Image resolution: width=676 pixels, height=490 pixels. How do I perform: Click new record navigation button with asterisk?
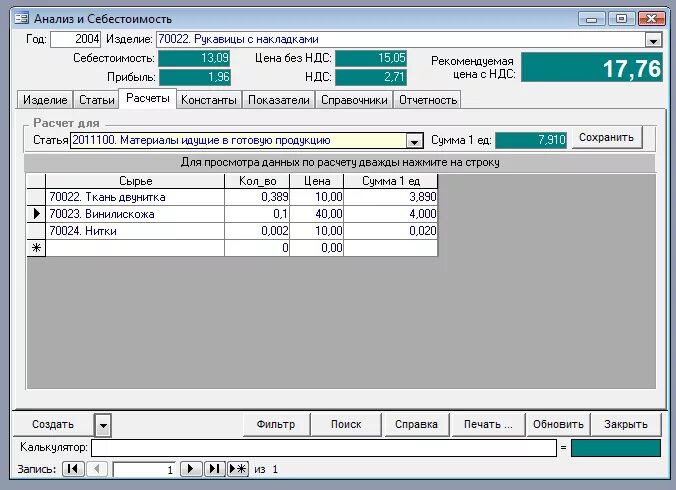(x=238, y=469)
